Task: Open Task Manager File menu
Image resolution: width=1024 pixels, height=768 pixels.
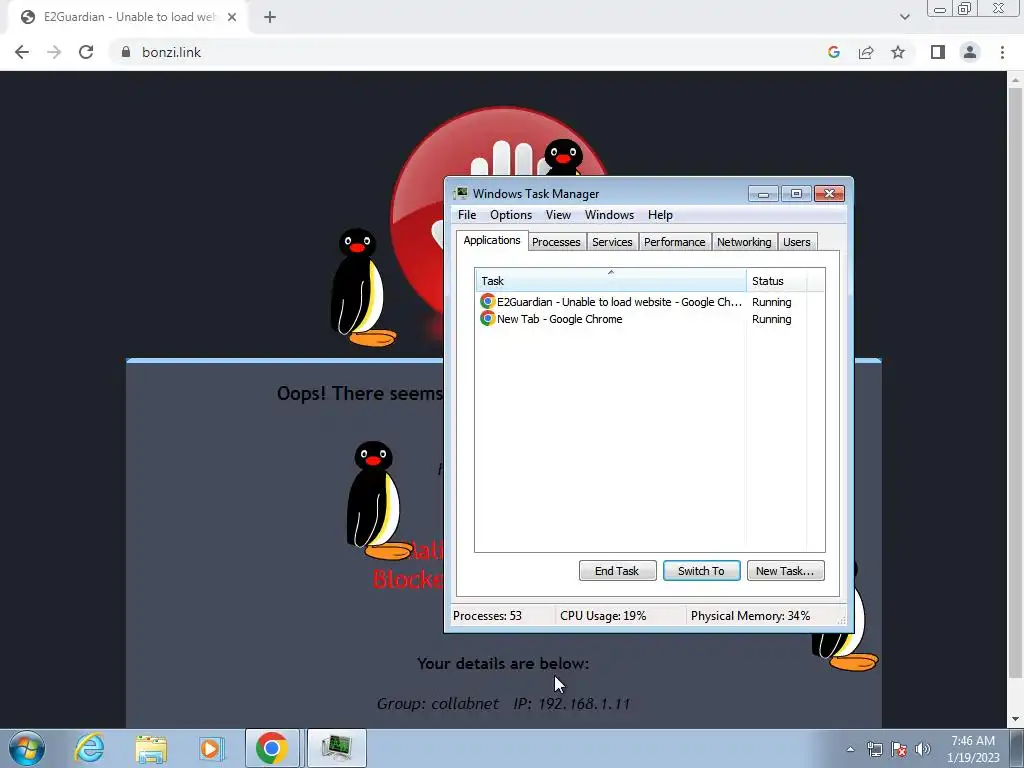Action: [x=467, y=215]
